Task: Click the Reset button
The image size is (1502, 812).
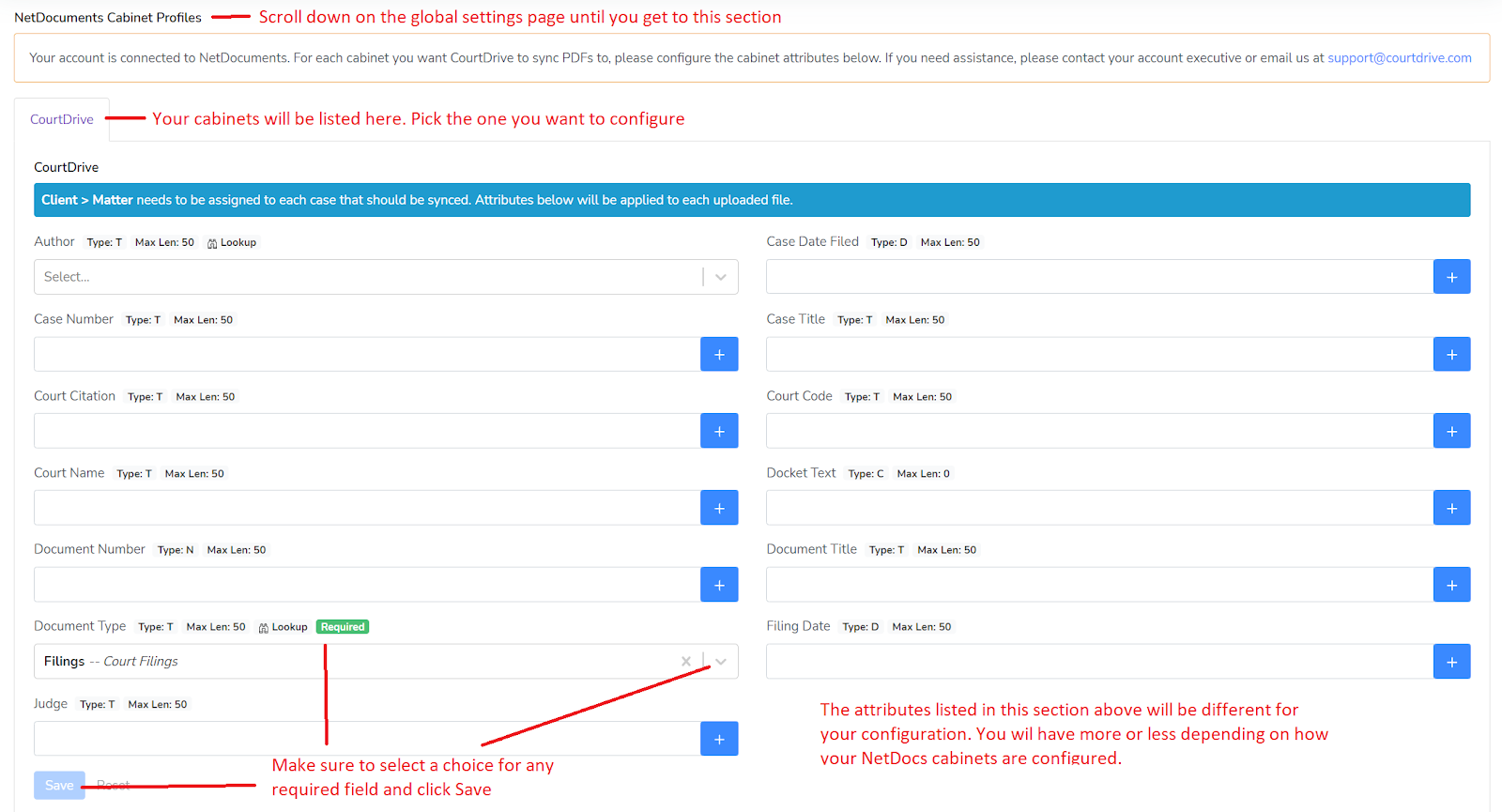Action: [x=114, y=785]
